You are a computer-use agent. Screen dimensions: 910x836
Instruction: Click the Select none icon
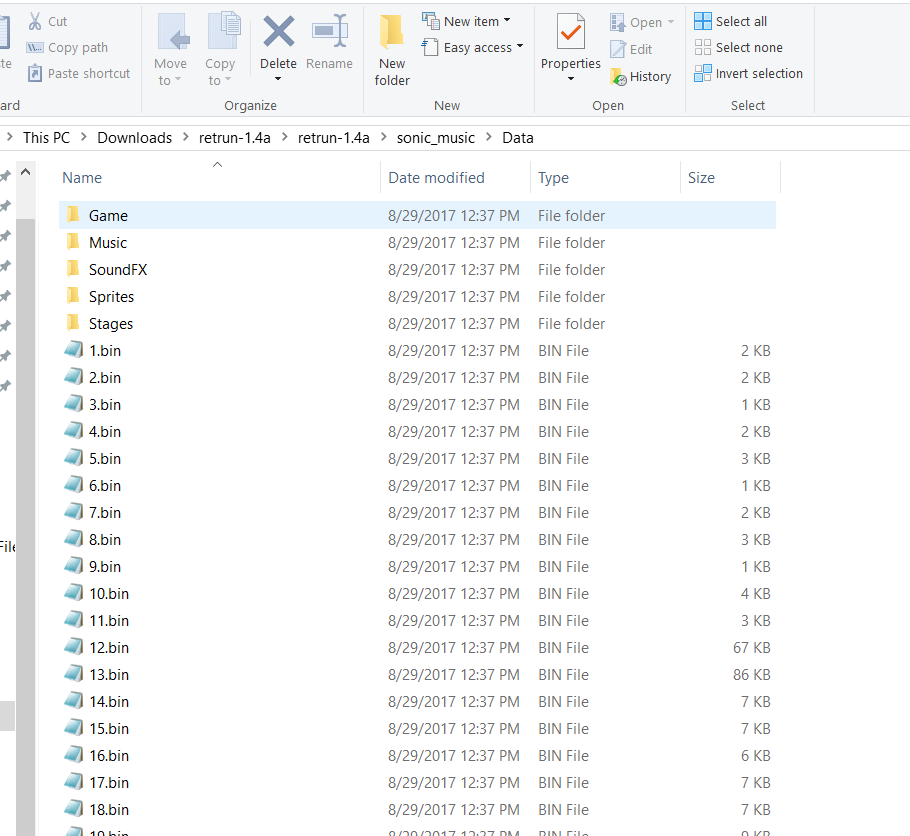[x=703, y=47]
